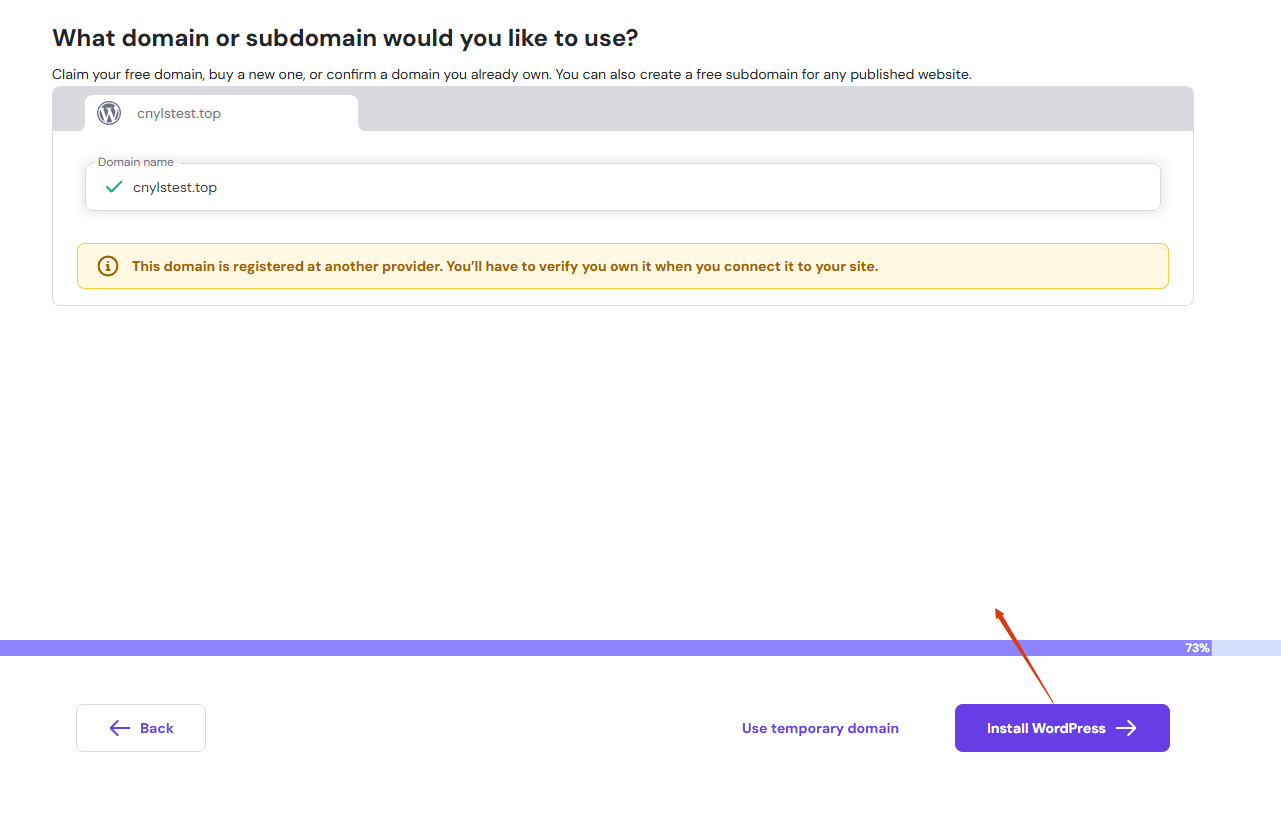Viewport: 1281px width, 824px height.
Task: Click the "What domain or subdomain" heading
Action: tap(345, 38)
